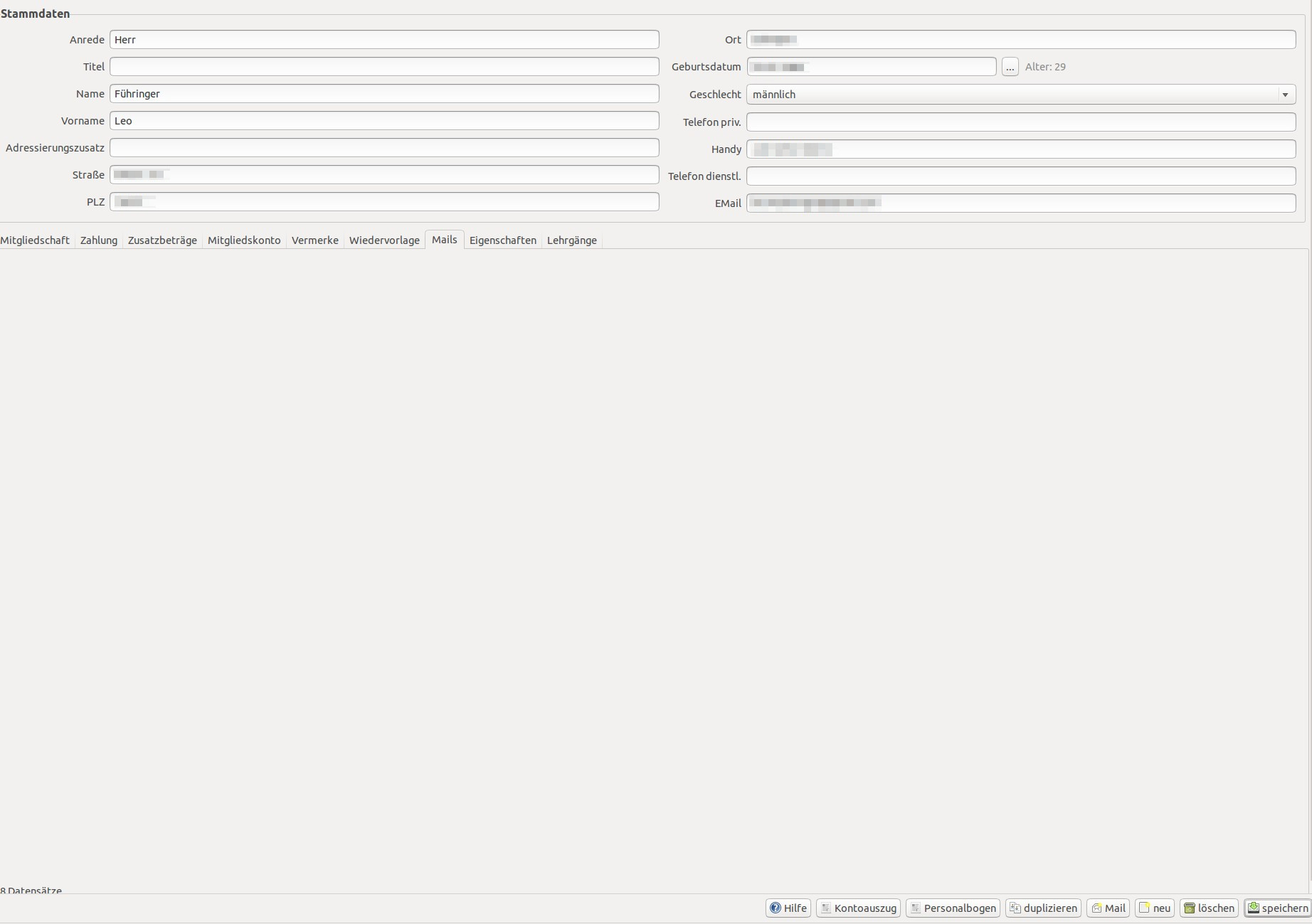
Task: Send a mail via Mail button
Action: coord(1108,908)
